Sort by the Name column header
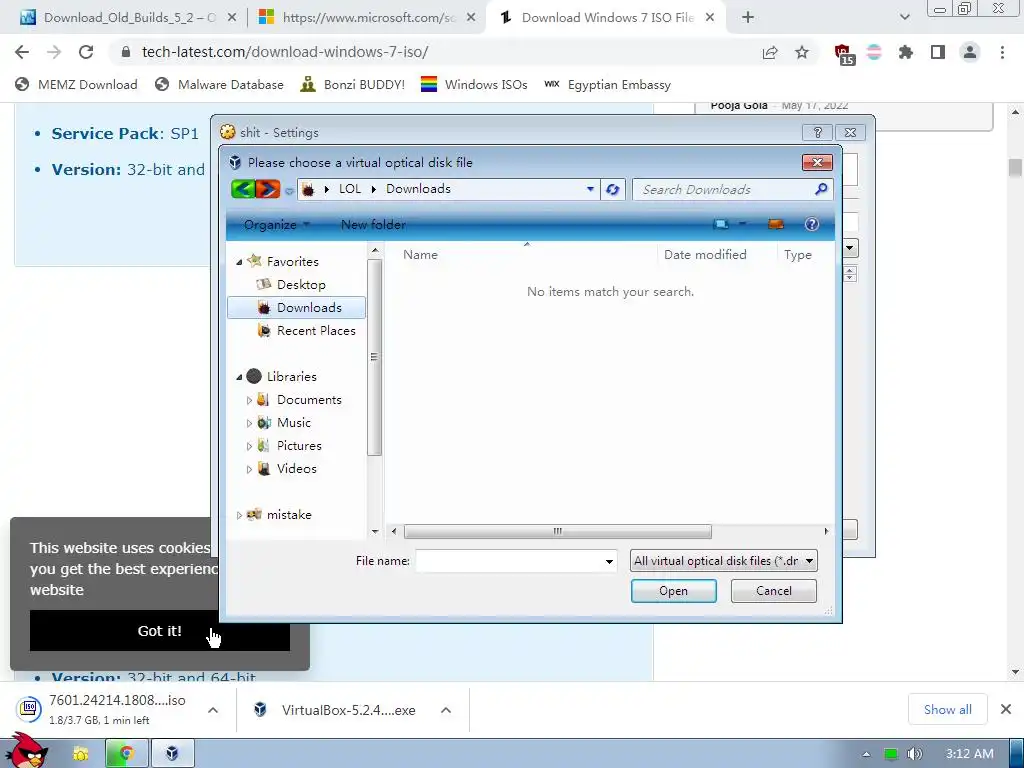This screenshot has width=1024, height=768. (420, 255)
